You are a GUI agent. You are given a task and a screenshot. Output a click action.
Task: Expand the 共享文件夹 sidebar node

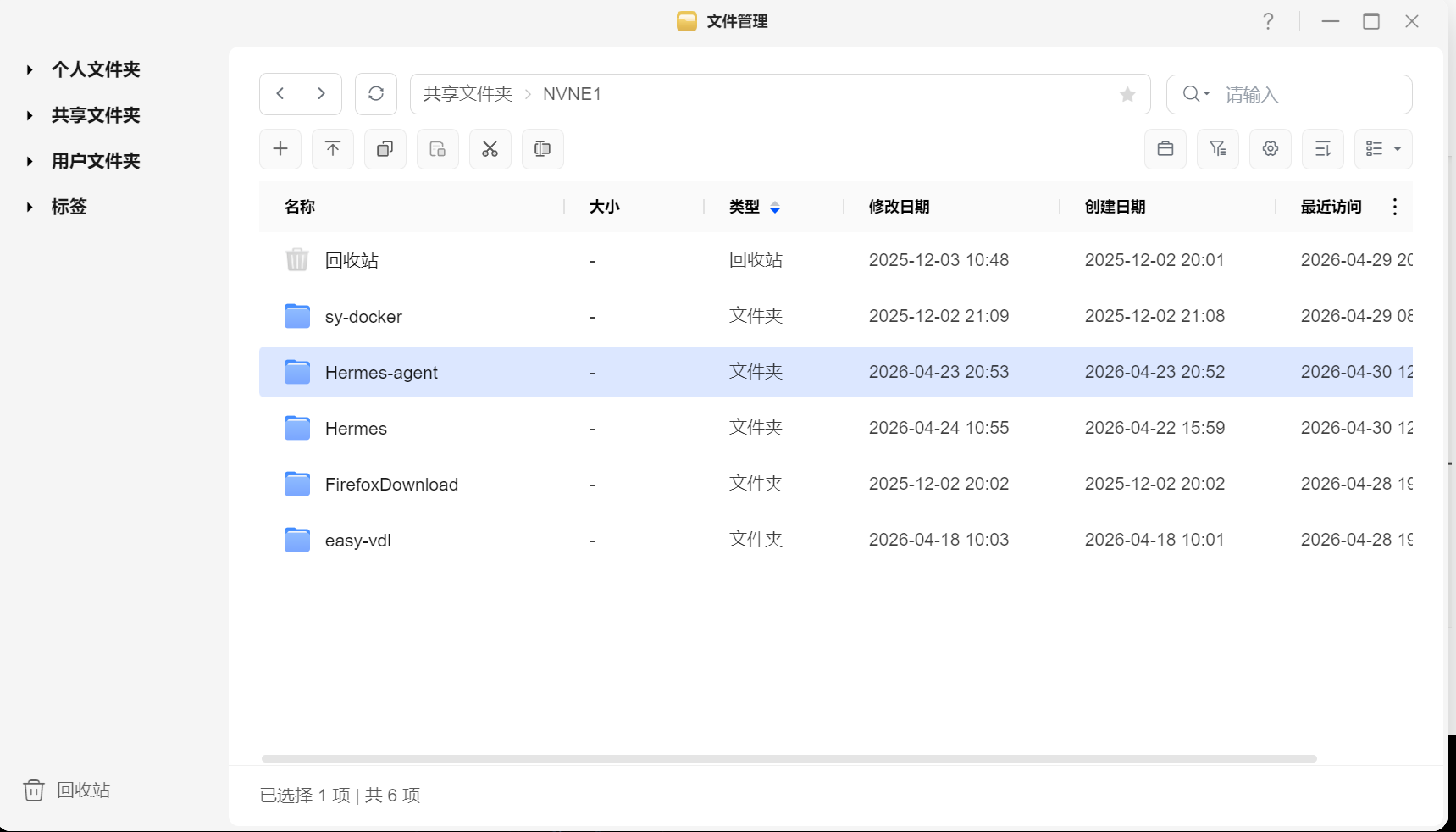tap(30, 115)
